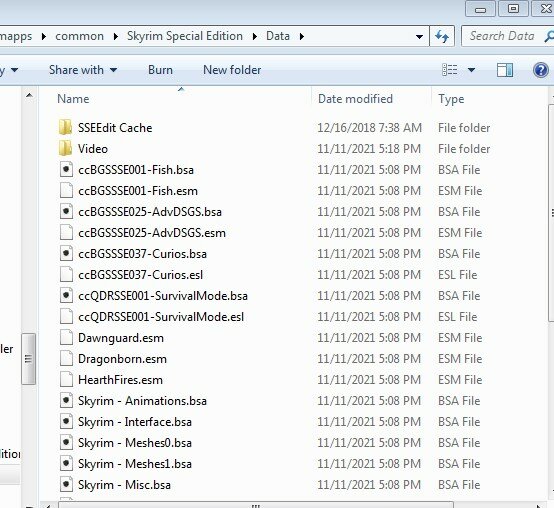554x508 pixels.
Task: Navigate to the steamapps breadcrumb
Action: tap(16, 36)
